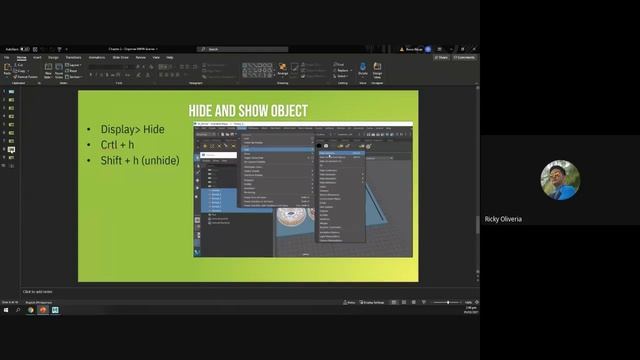640x360 pixels.
Task: Open Reading View from status bar
Action: [413, 302]
